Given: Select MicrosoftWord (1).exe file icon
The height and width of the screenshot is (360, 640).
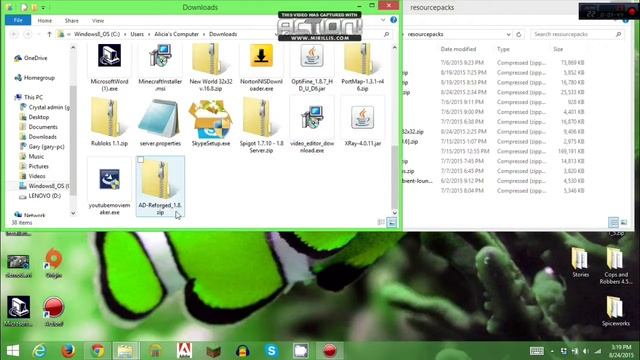Looking at the screenshot, I should pos(109,56).
